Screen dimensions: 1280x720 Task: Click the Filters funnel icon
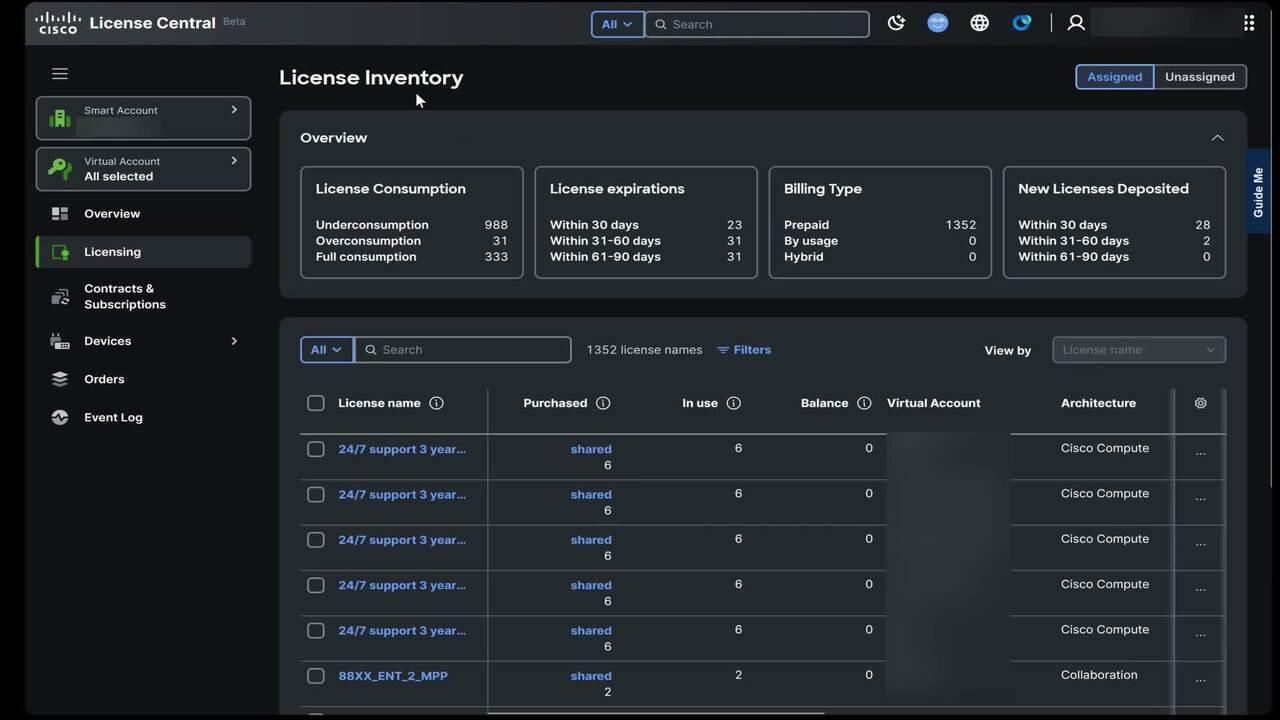coord(723,350)
